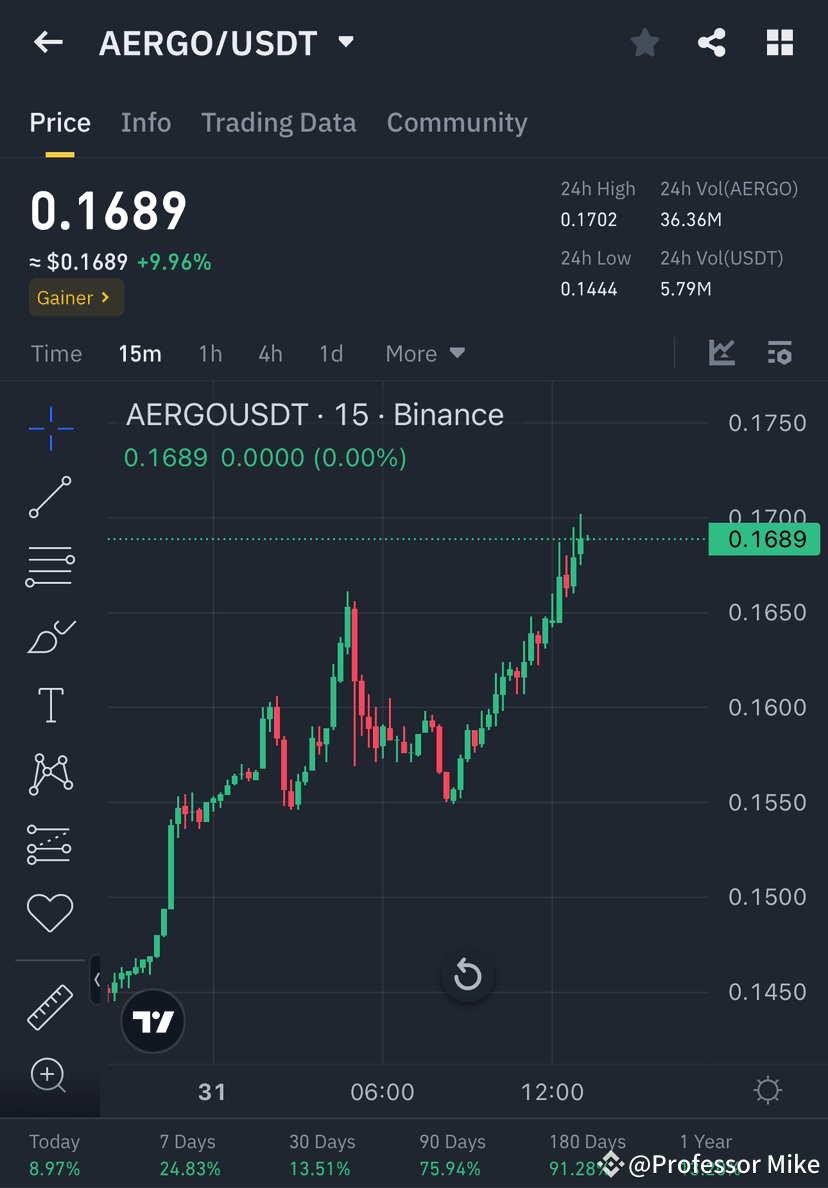Open the More timeframes dropdown
Image resolution: width=828 pixels, height=1188 pixels.
424,353
